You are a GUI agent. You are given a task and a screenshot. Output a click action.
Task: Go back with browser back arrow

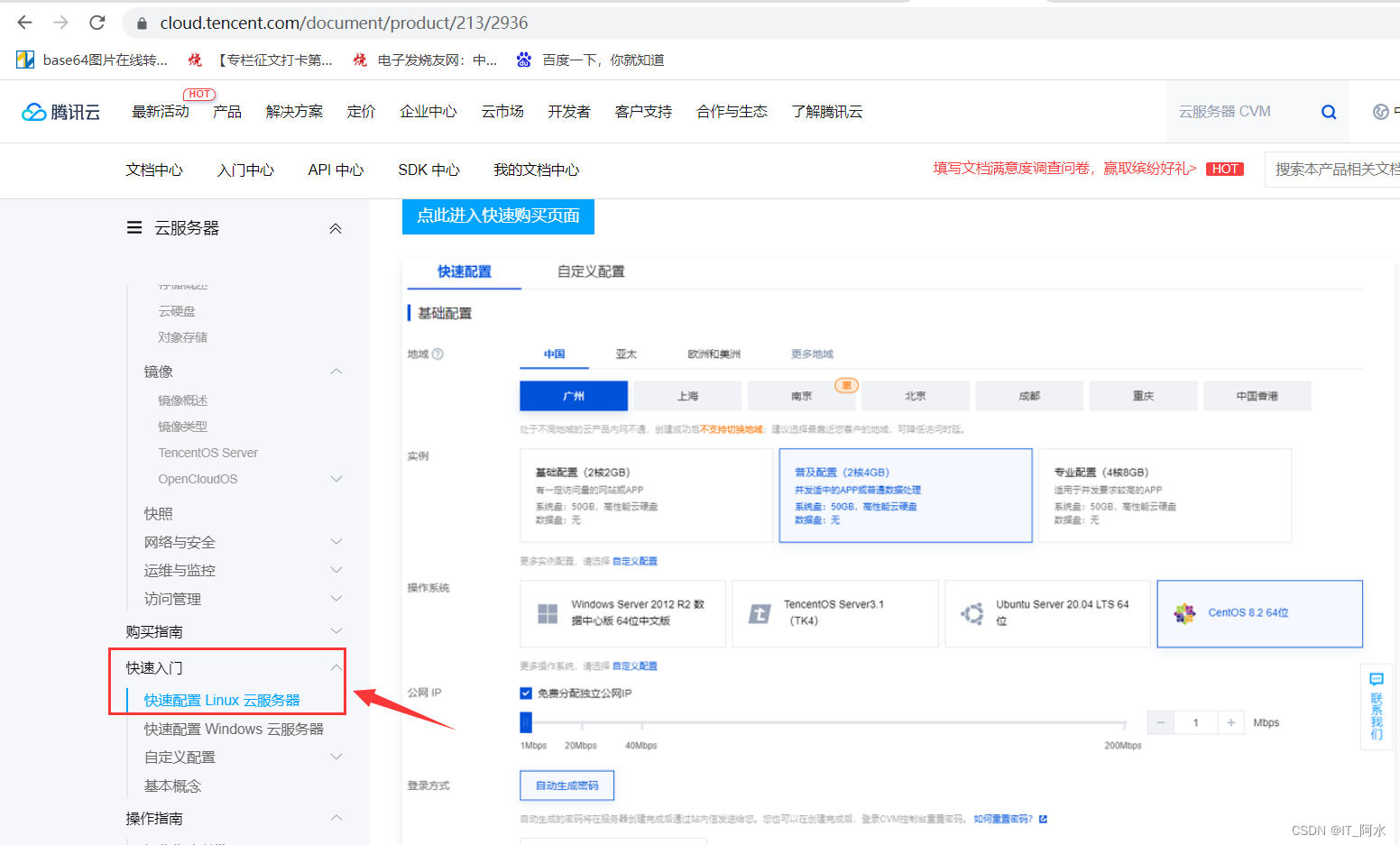click(25, 23)
